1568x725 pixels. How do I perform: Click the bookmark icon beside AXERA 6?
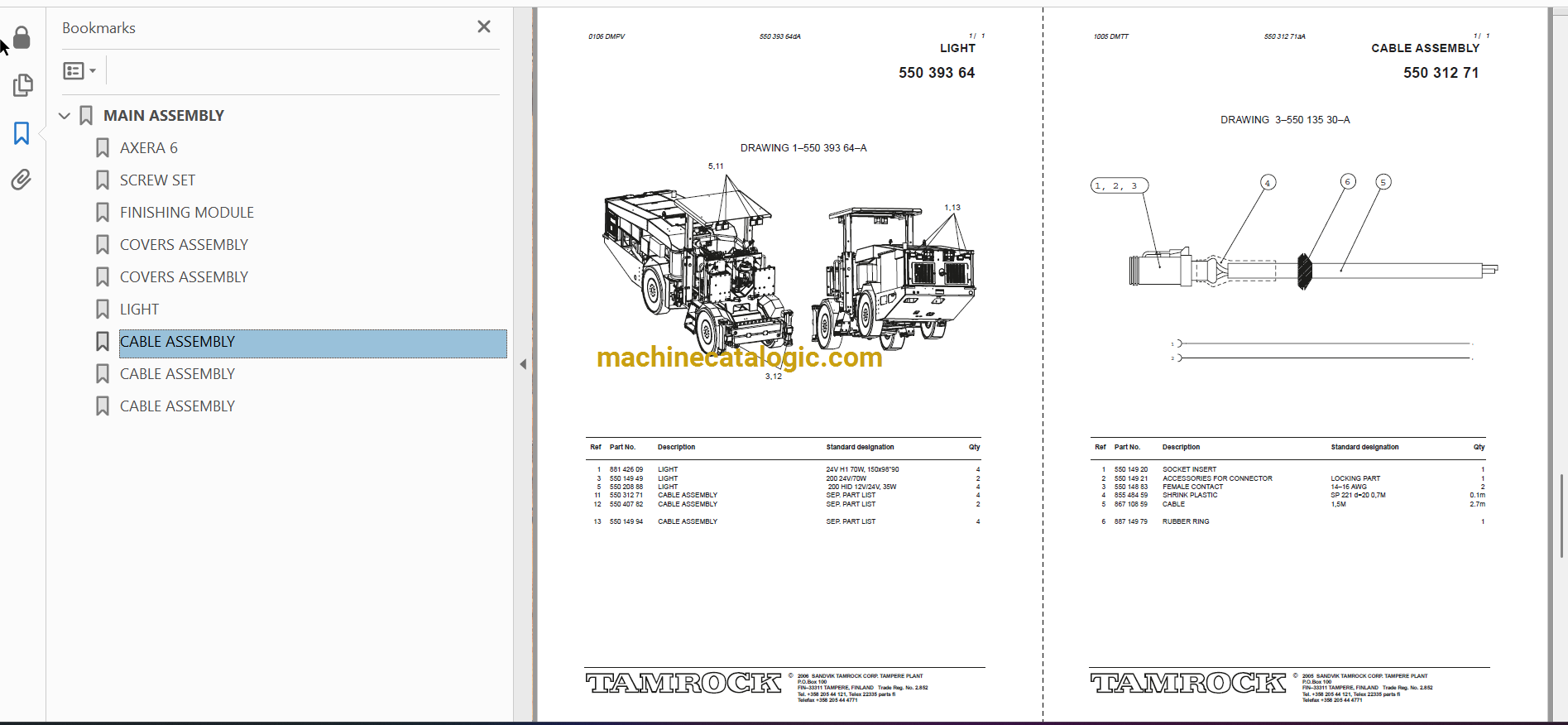coord(103,148)
